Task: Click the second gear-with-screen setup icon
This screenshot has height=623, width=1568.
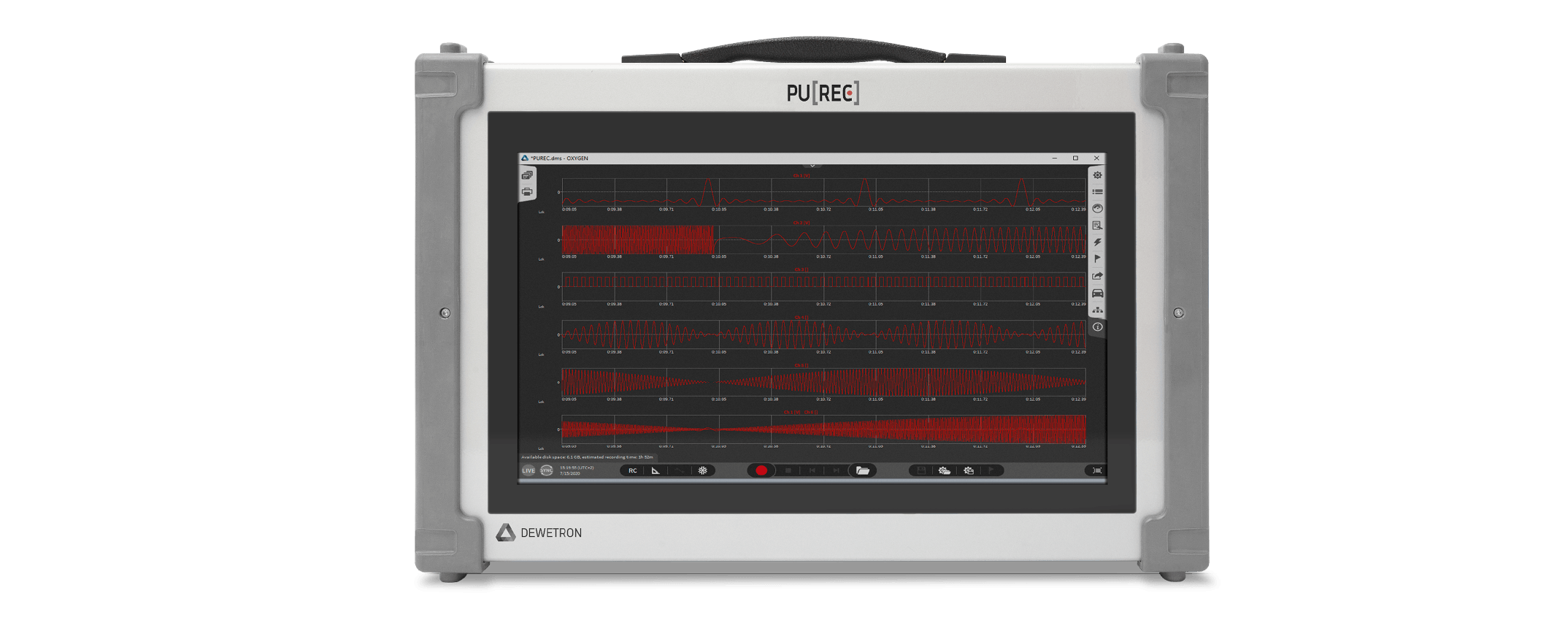Action: [969, 471]
